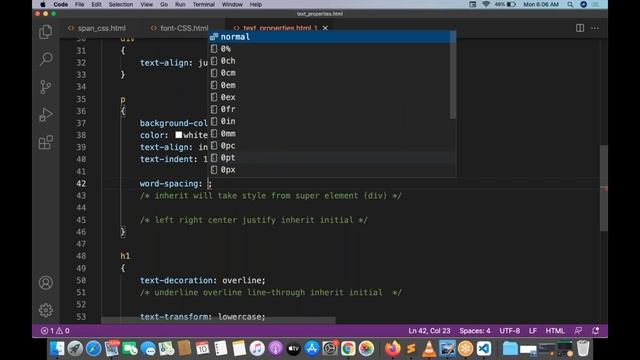Click the 'Spaces: 4' indentation setting
Screen dimensions: 640x360
coord(475,331)
